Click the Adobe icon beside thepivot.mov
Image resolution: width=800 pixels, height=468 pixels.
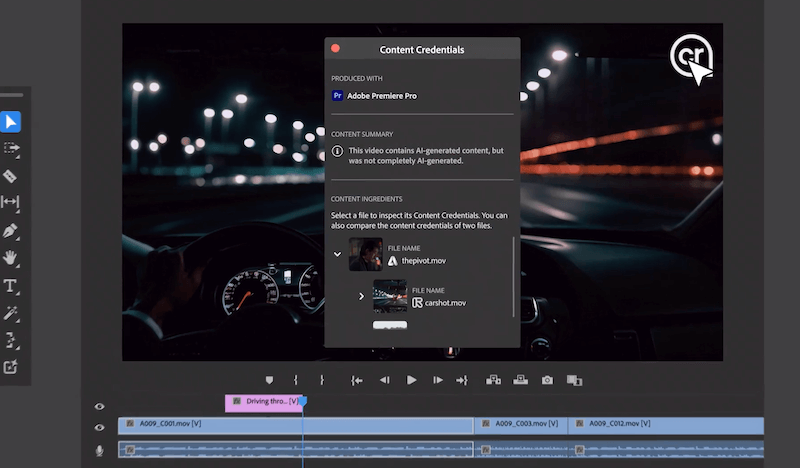[392, 261]
